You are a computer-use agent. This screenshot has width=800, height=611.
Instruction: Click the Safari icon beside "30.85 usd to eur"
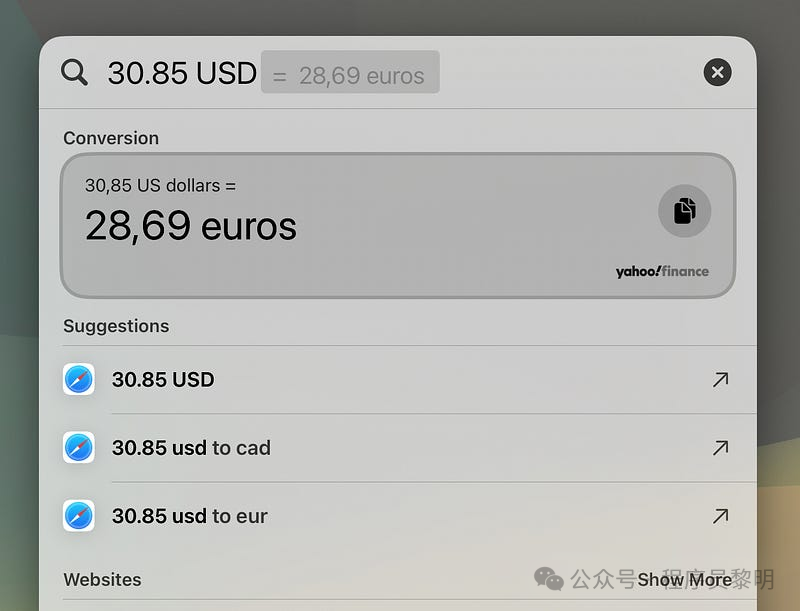[79, 516]
